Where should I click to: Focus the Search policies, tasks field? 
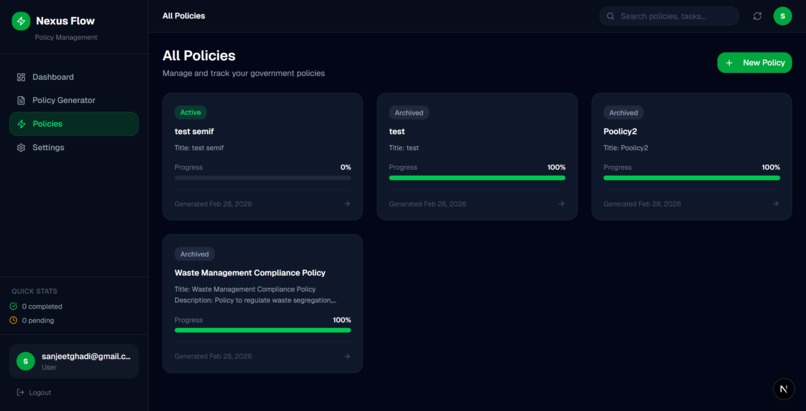click(669, 16)
